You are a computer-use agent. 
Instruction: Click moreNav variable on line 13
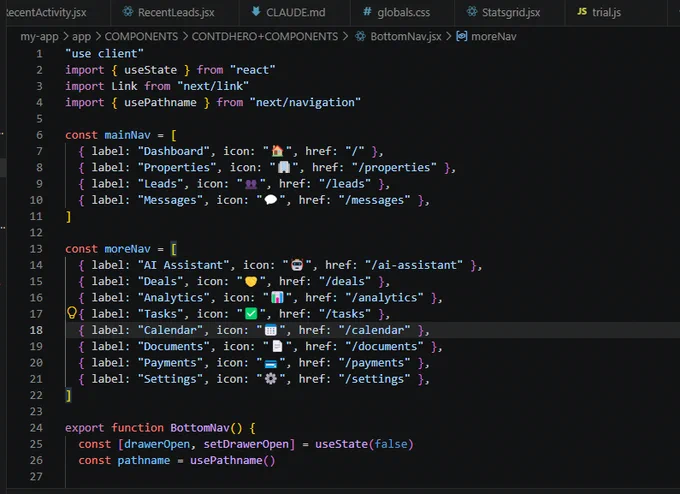coord(127,249)
